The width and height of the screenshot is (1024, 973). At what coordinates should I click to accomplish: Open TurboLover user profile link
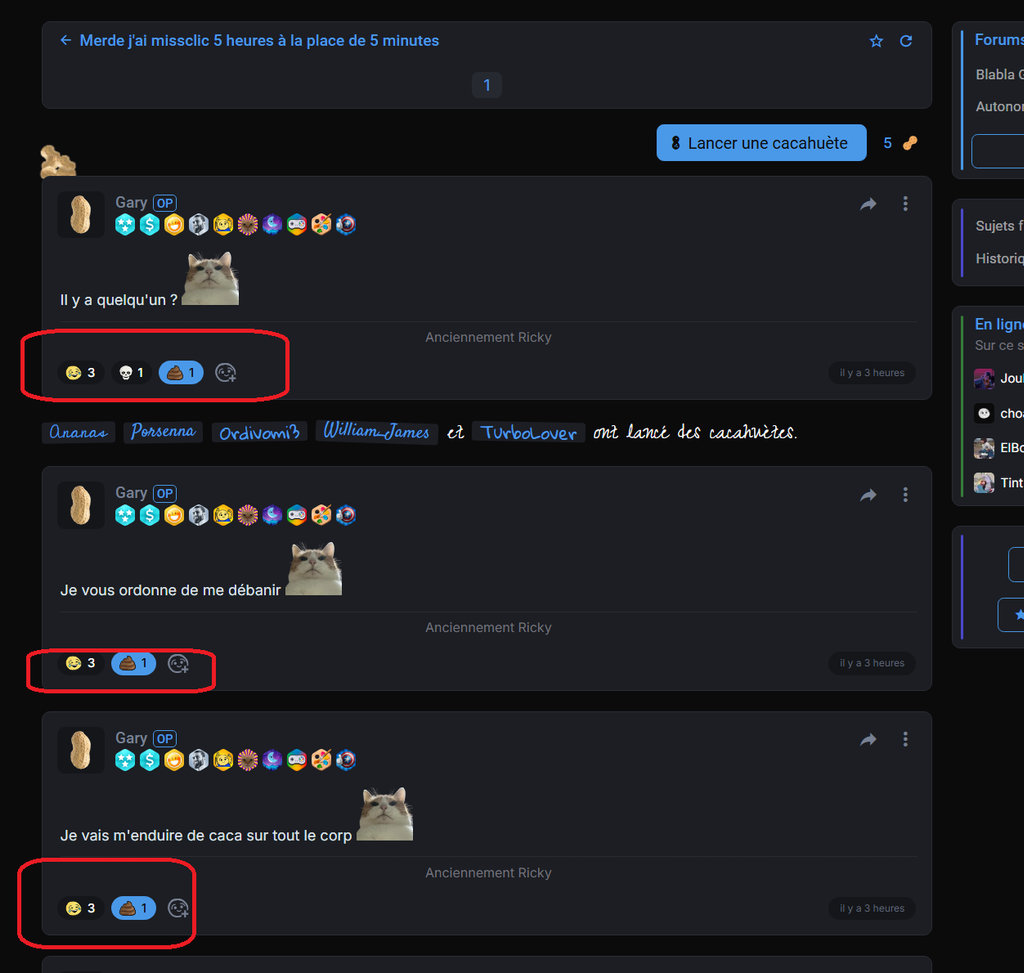528,433
